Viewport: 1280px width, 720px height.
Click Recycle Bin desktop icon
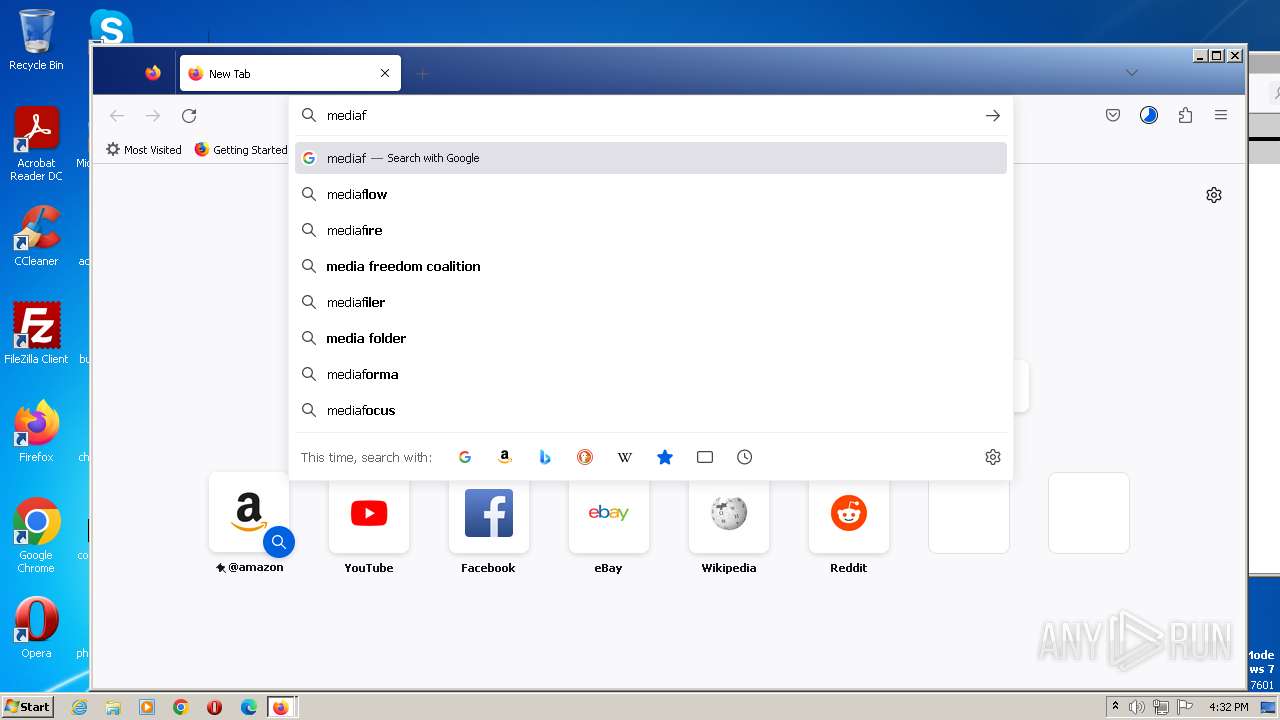pos(36,40)
